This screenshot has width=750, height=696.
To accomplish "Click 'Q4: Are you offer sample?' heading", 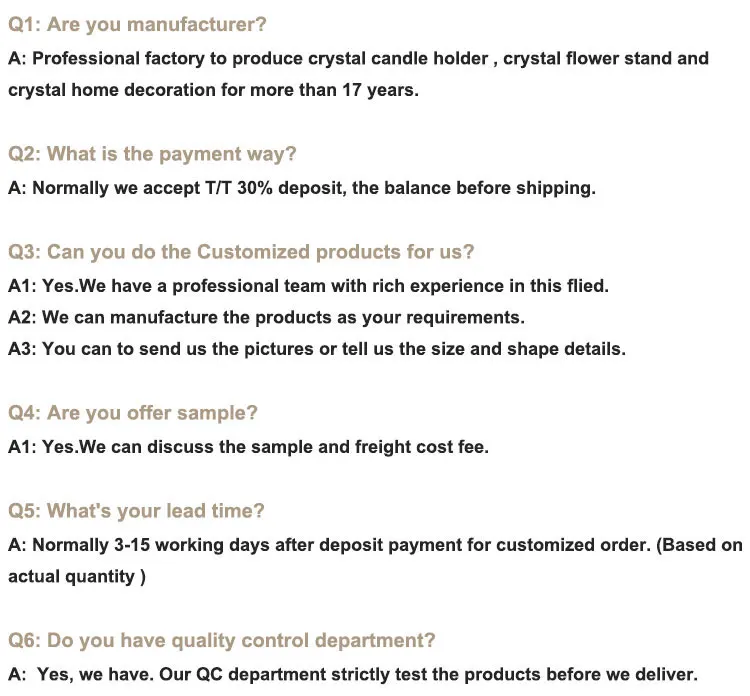I will click(133, 413).
